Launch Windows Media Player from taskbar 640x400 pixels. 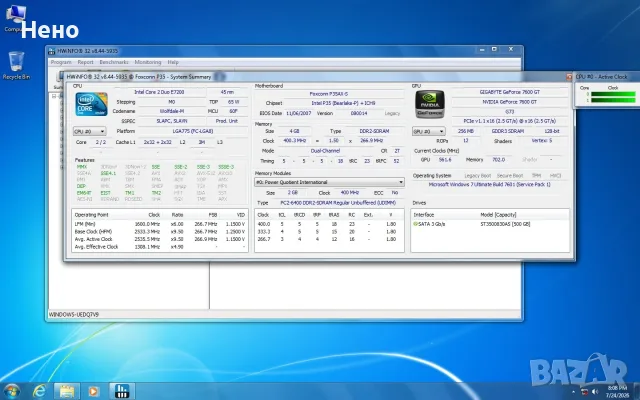coord(93,391)
